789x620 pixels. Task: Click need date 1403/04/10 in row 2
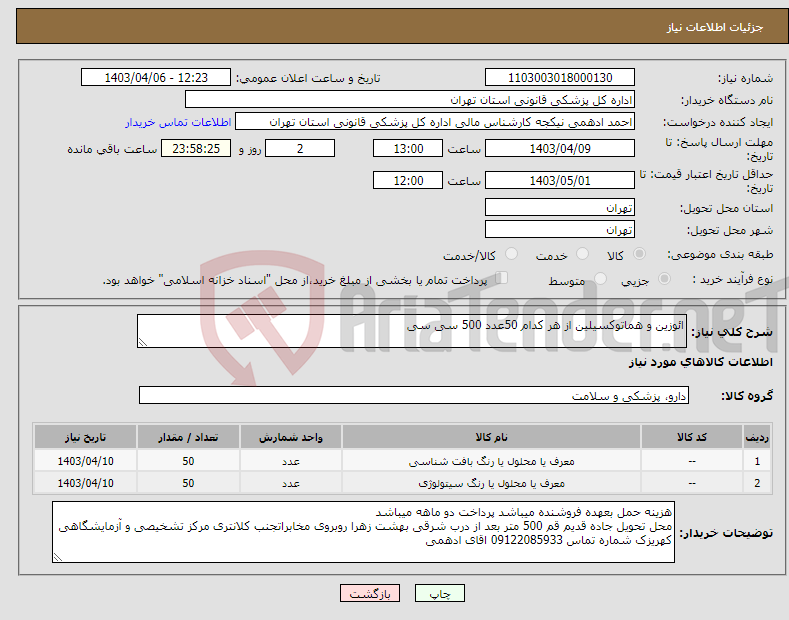(86, 484)
